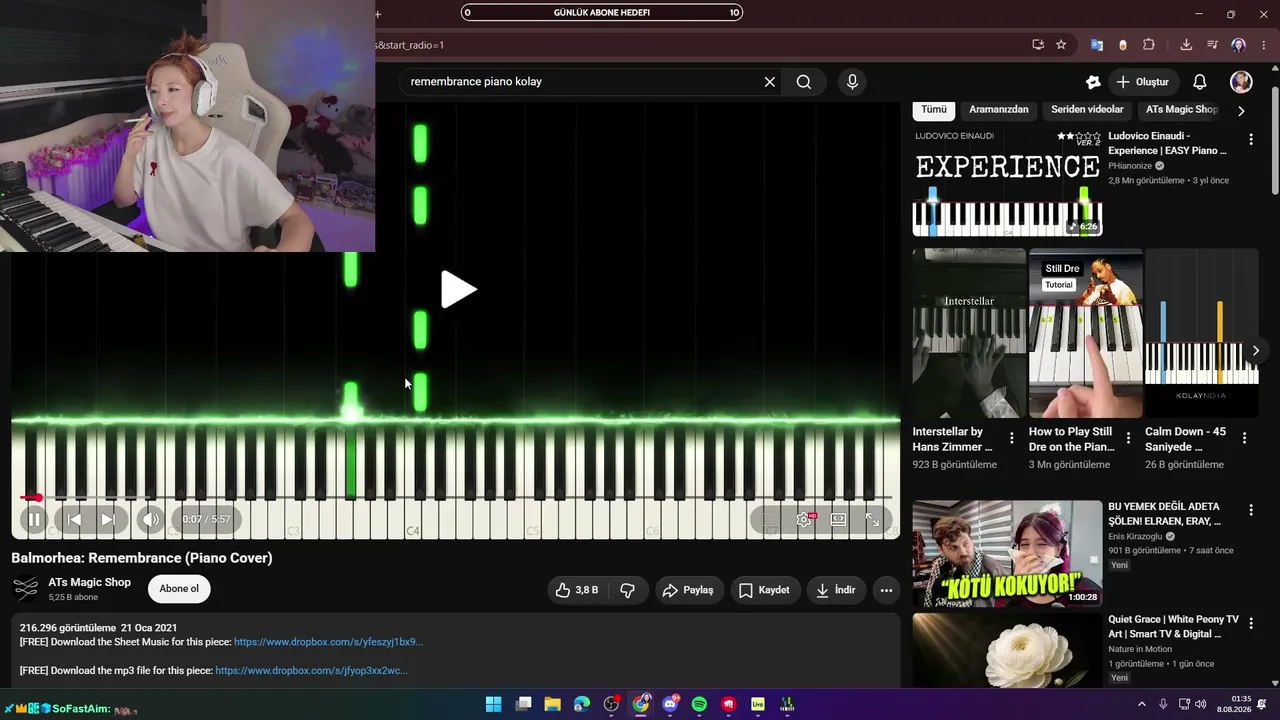Open options for Quiet Grace video
The width and height of the screenshot is (1280, 720).
coord(1250,622)
